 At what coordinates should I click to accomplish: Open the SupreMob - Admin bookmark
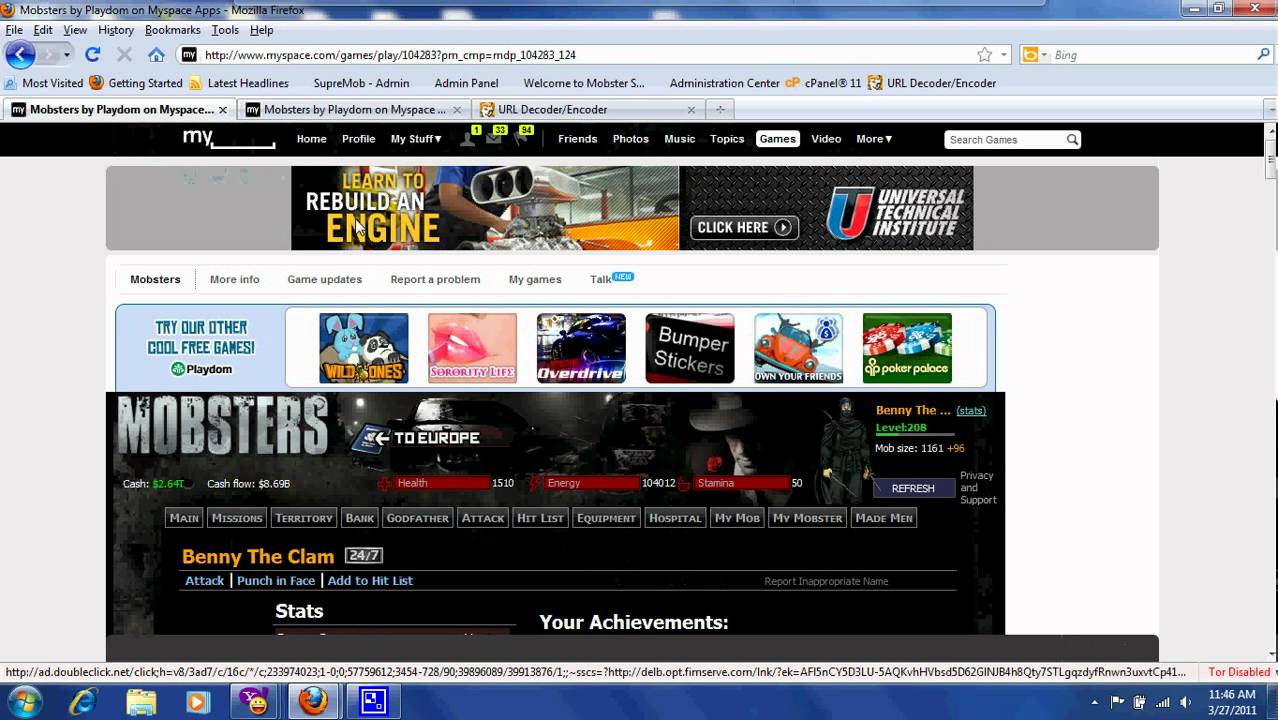[361, 83]
